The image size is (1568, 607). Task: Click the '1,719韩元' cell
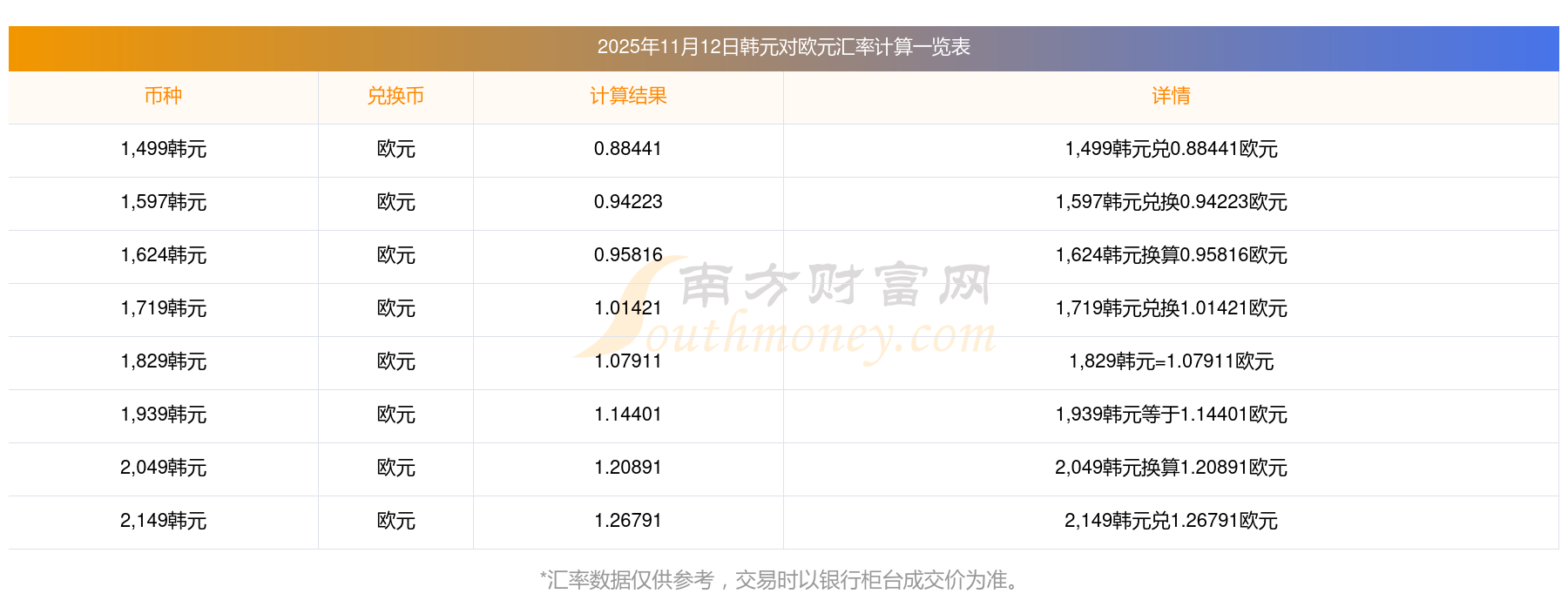[x=163, y=308]
